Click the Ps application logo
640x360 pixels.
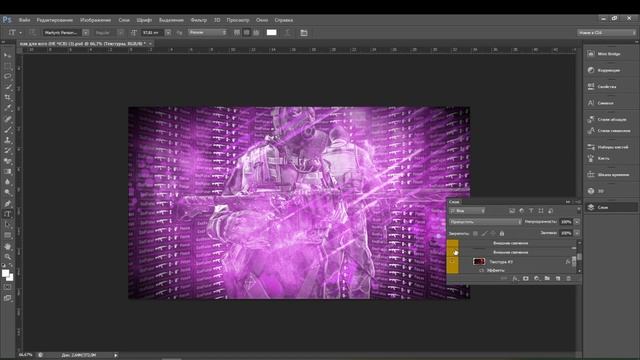[x=7, y=20]
